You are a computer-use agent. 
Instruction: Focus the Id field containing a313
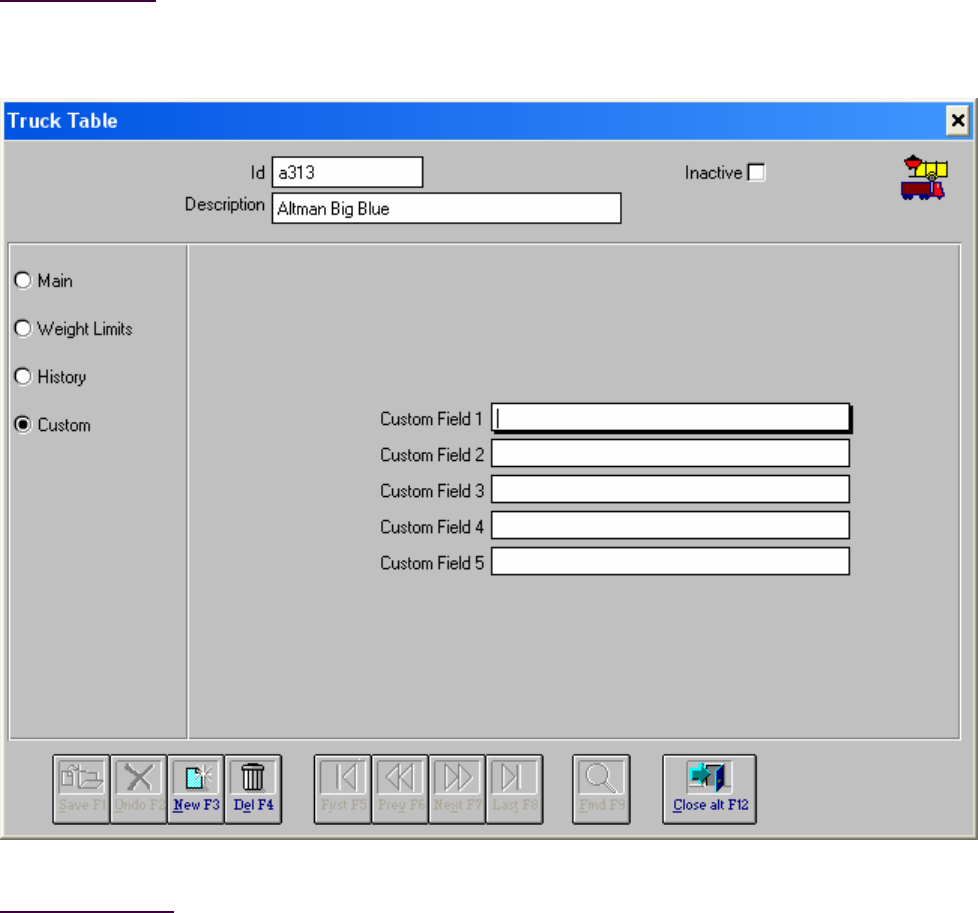(x=347, y=172)
